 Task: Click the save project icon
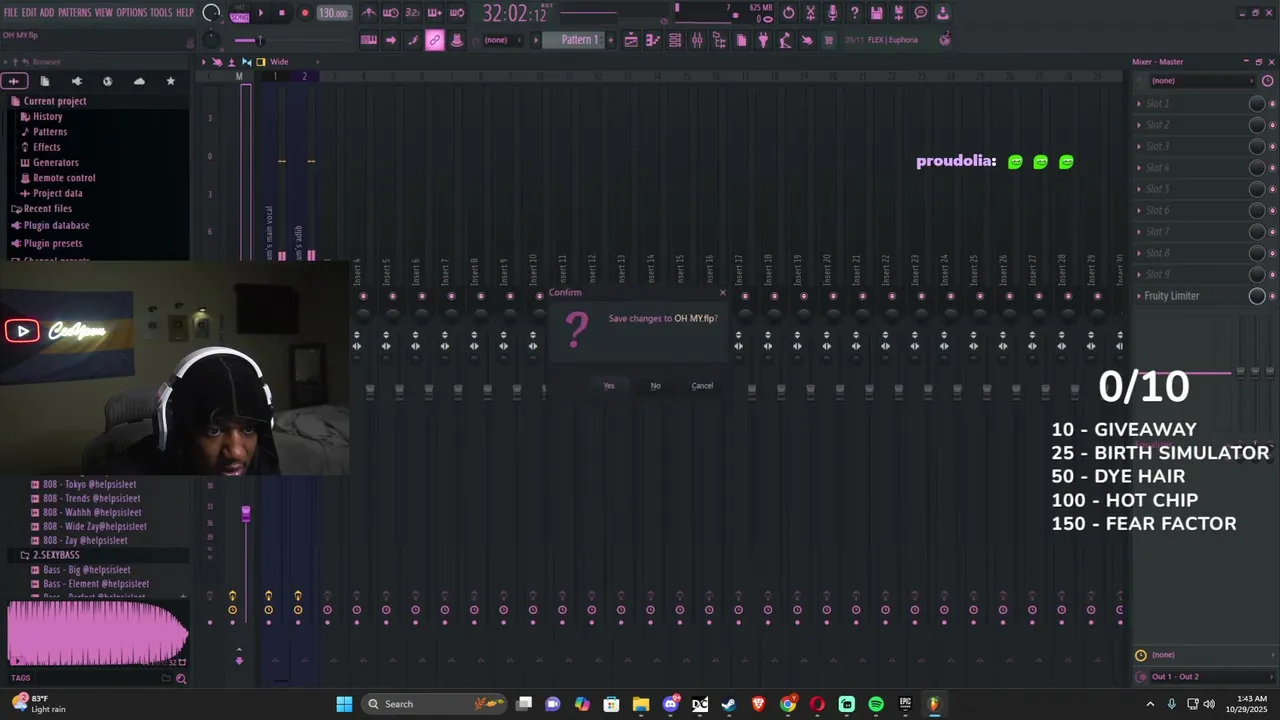point(876,13)
